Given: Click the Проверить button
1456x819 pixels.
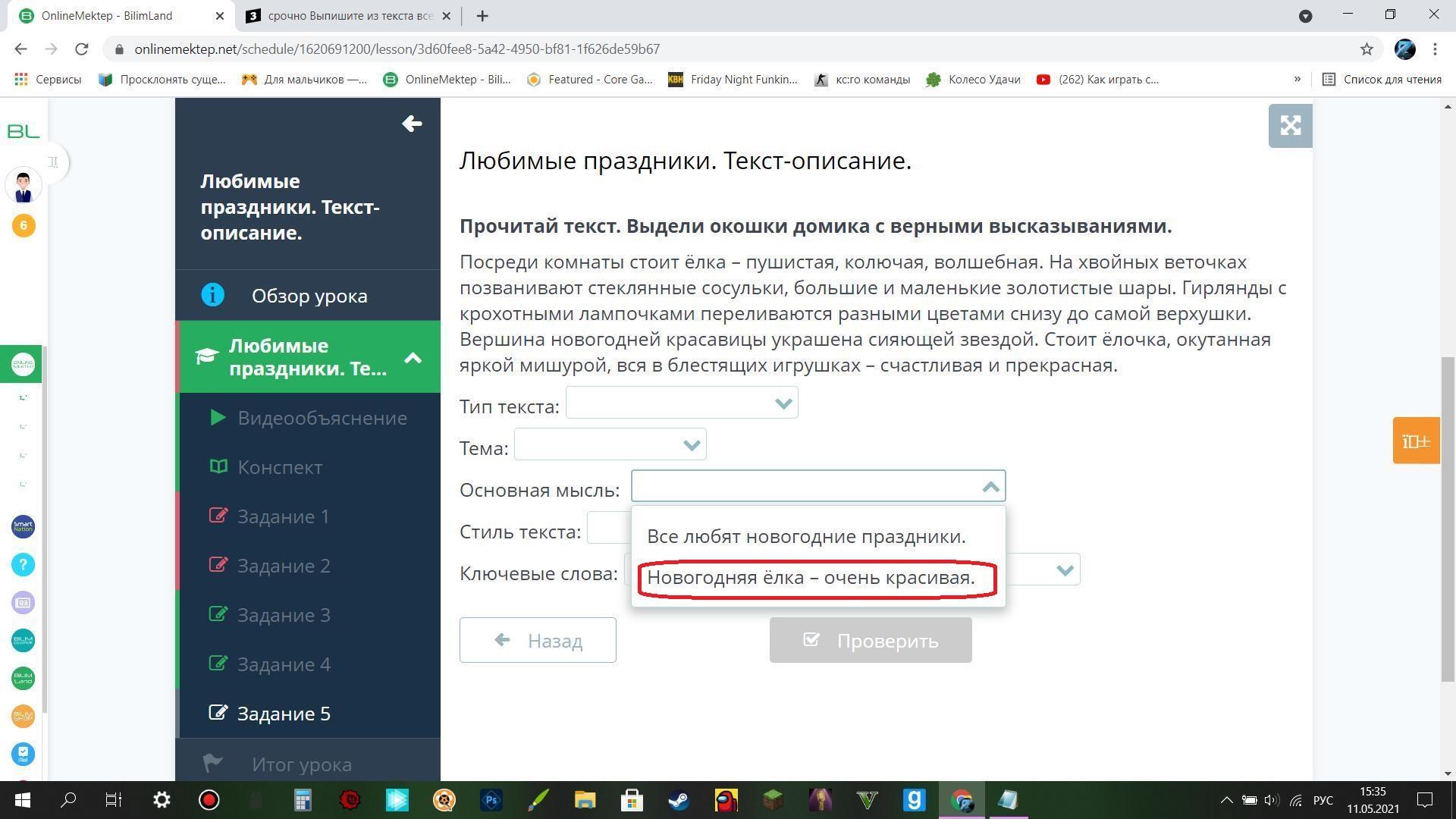Looking at the screenshot, I should pyautogui.click(x=870, y=641).
